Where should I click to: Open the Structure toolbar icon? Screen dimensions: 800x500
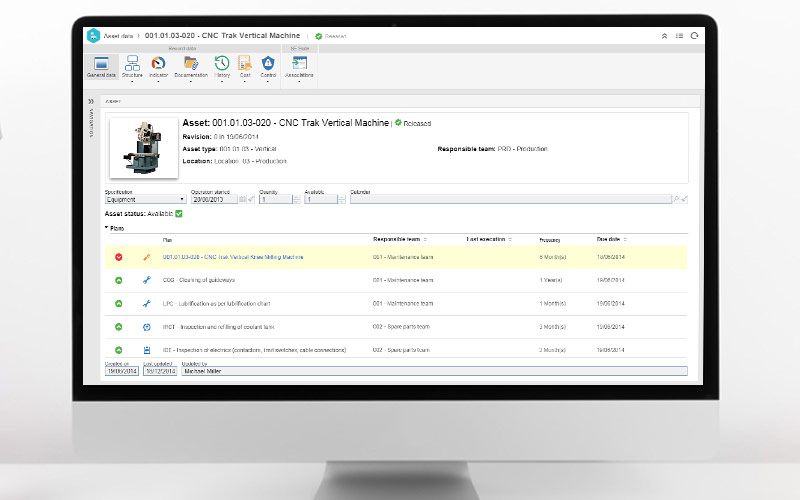tap(131, 65)
